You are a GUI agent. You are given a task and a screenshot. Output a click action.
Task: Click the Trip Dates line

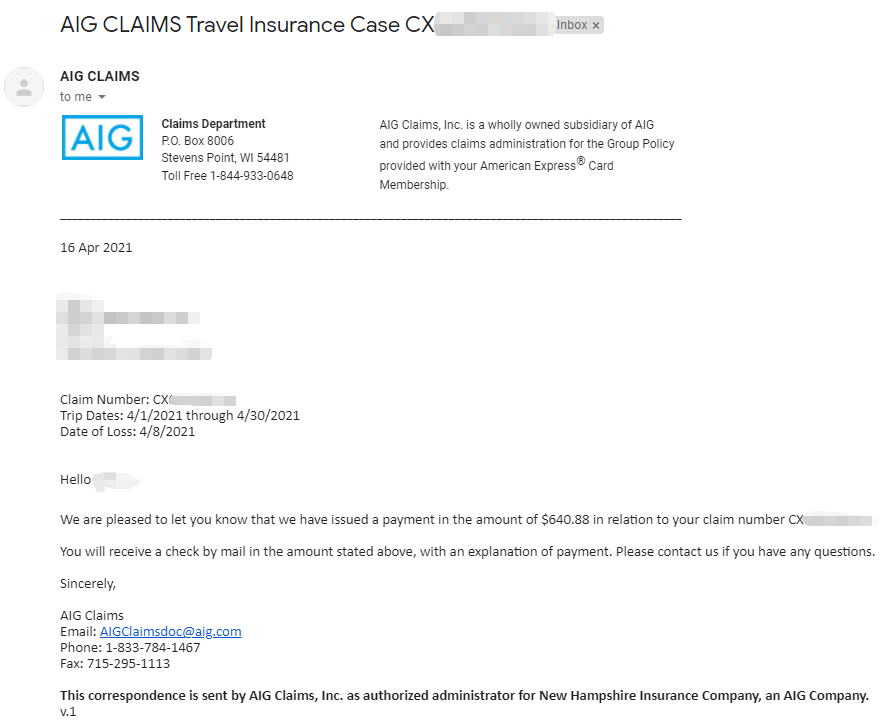point(180,416)
